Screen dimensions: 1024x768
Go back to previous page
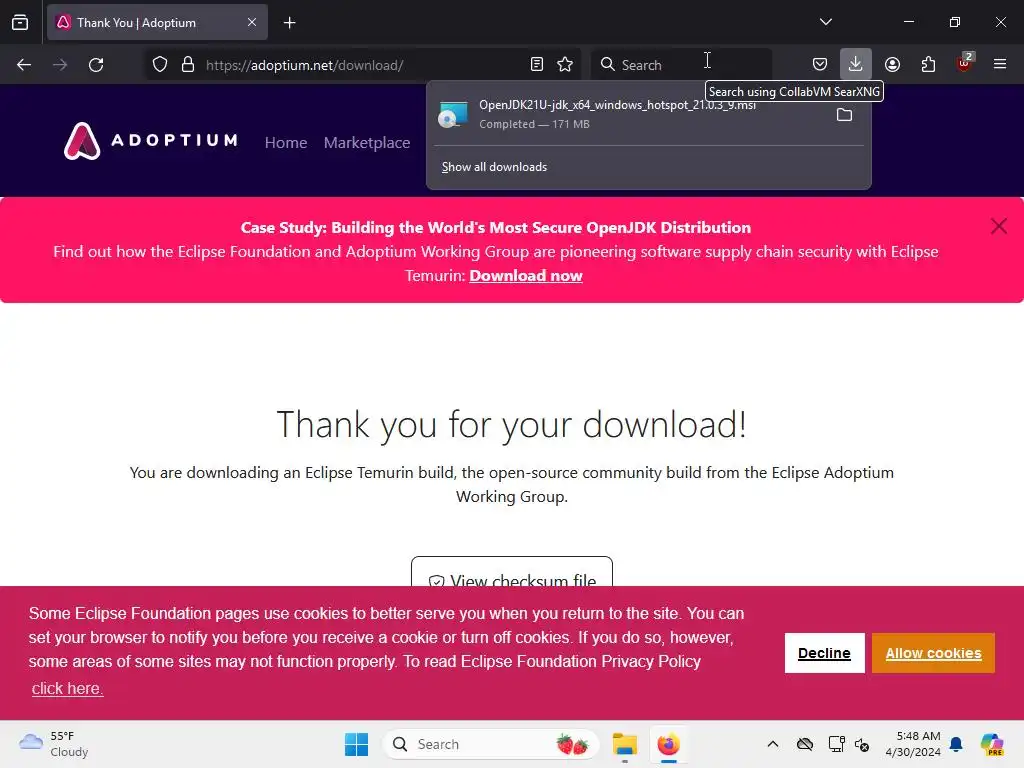[x=24, y=65]
